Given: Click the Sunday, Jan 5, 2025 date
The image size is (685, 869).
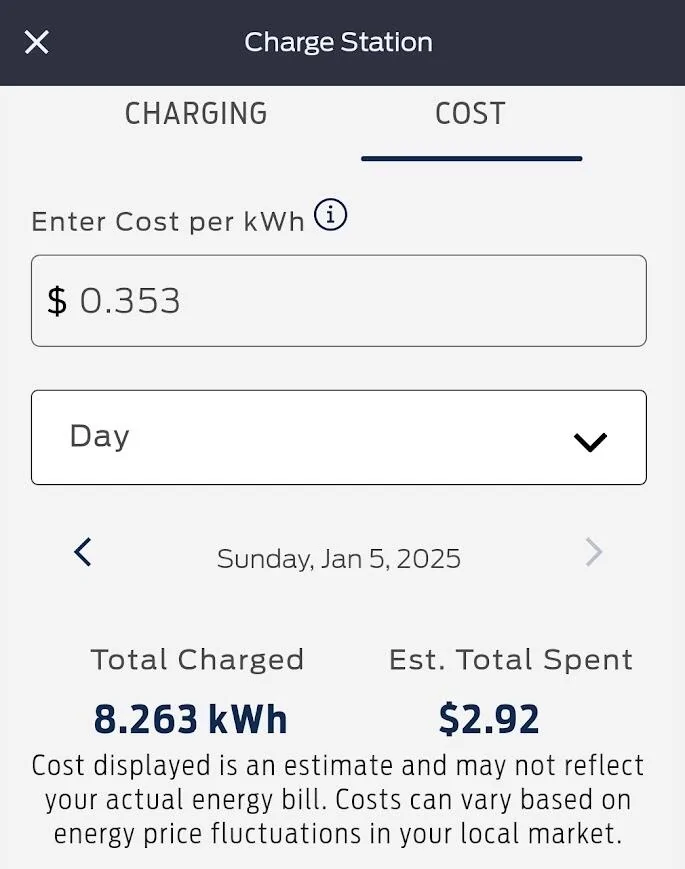Looking at the screenshot, I should (338, 558).
